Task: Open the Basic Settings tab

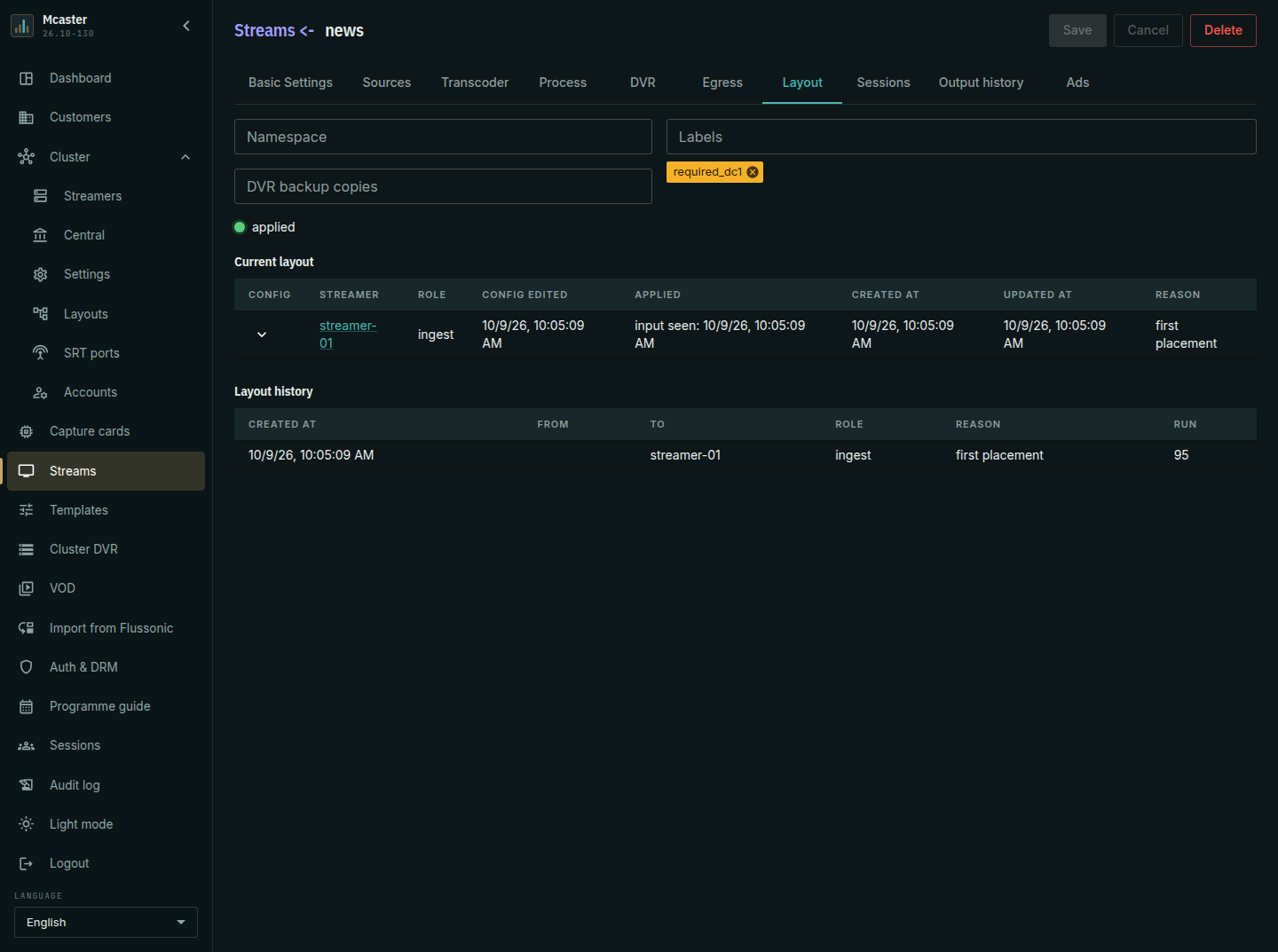Action: 290,83
